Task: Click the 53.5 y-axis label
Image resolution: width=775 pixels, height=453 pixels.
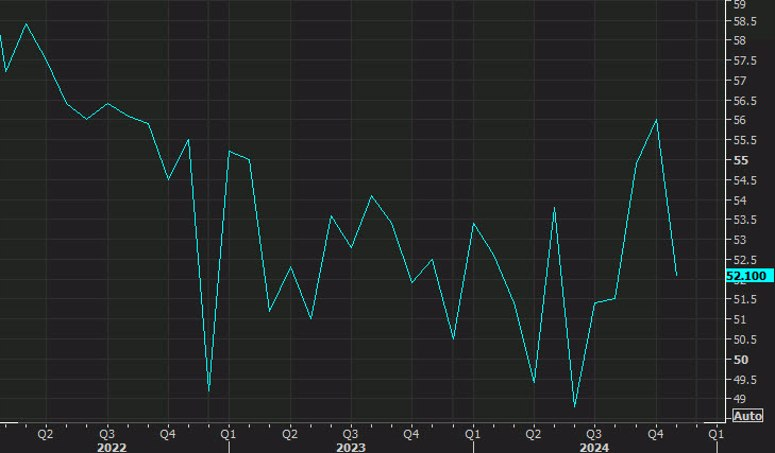Action: 745,220
